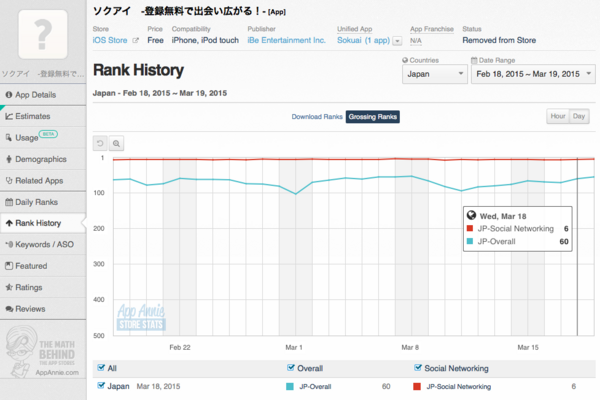The height and width of the screenshot is (400, 600).
Task: Open the iOS Store external link icon
Action: pos(135,40)
